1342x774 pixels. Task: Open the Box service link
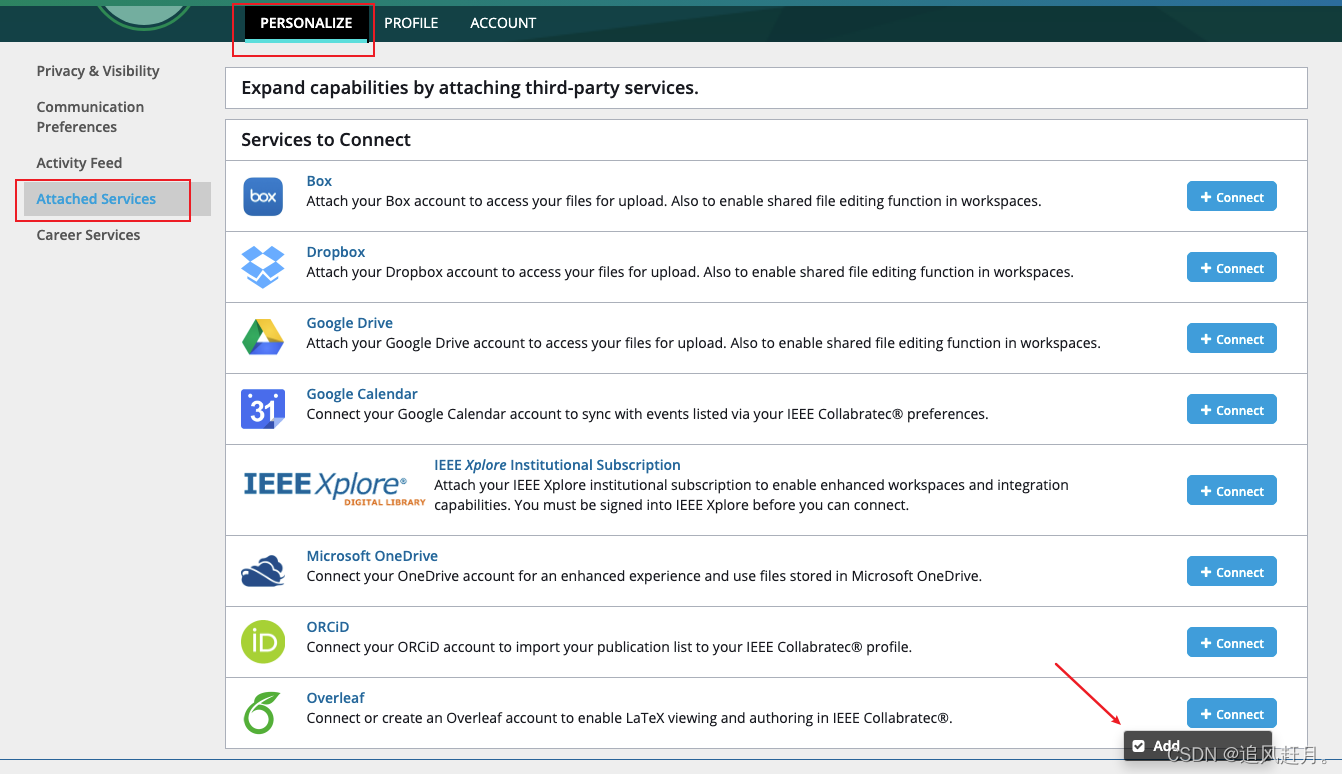(x=318, y=180)
